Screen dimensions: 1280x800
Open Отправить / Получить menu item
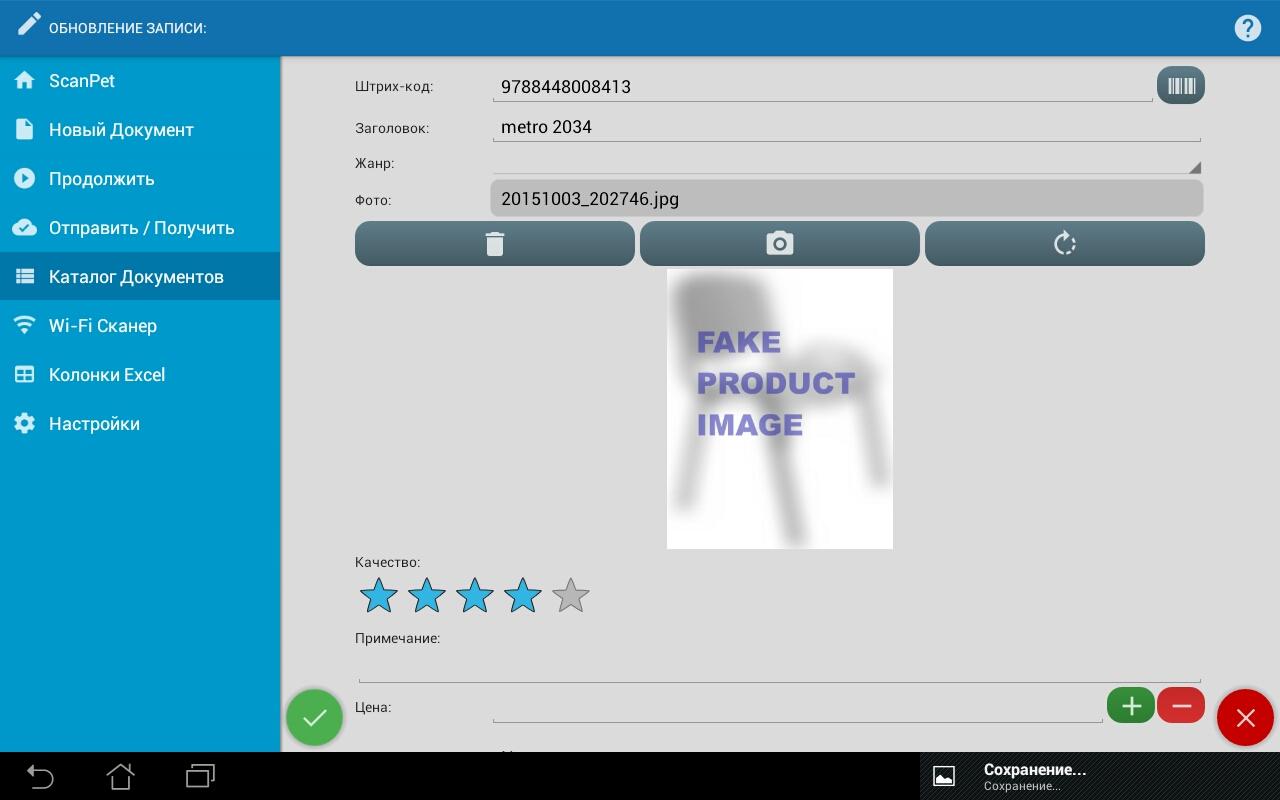point(140,228)
